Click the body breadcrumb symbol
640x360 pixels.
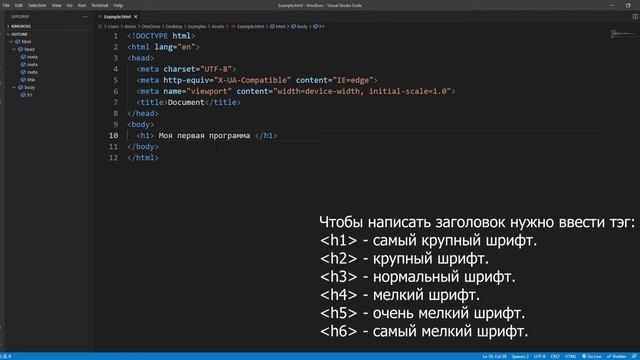pyautogui.click(x=299, y=27)
